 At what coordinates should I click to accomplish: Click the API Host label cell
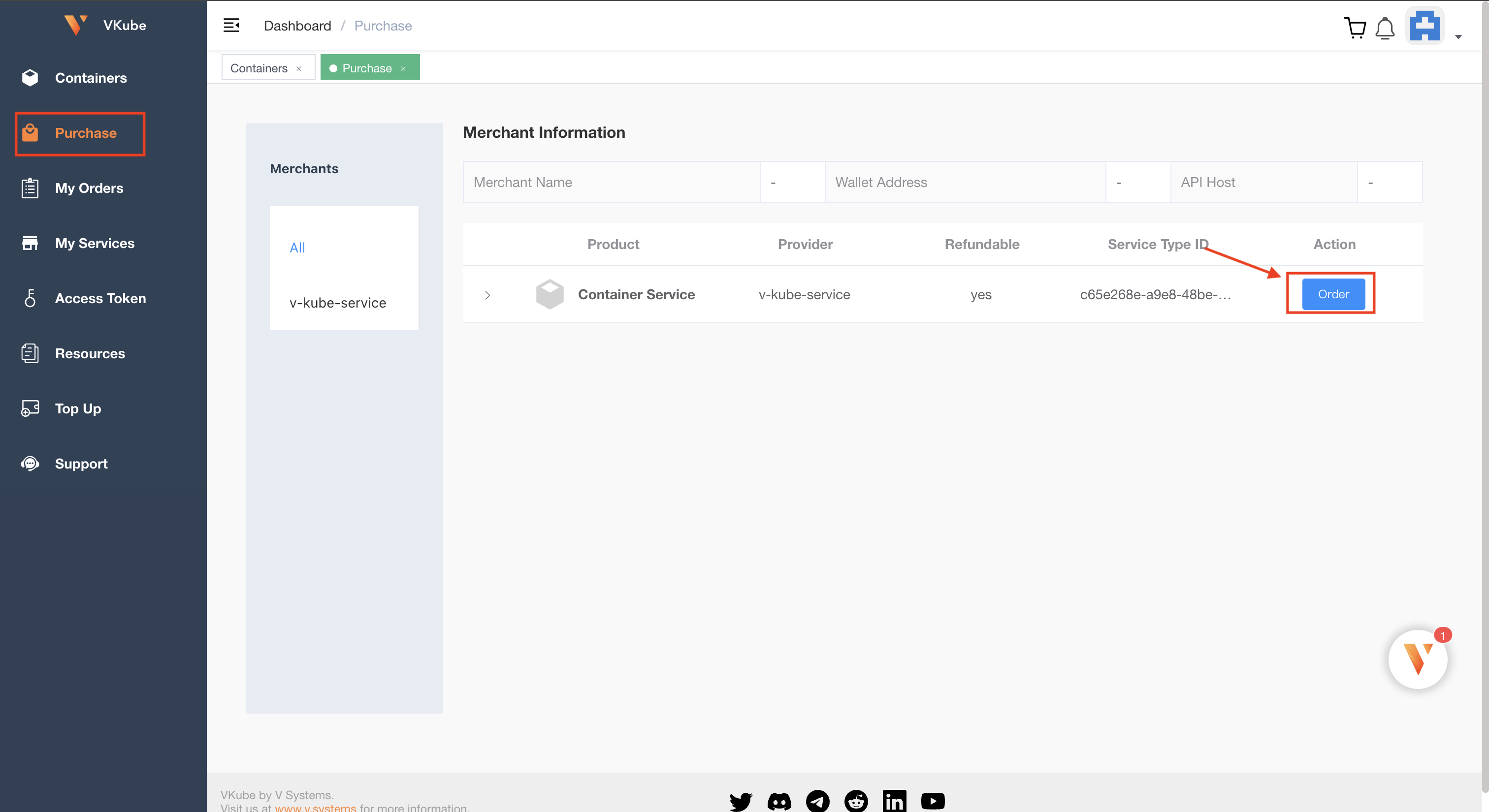click(x=1263, y=183)
